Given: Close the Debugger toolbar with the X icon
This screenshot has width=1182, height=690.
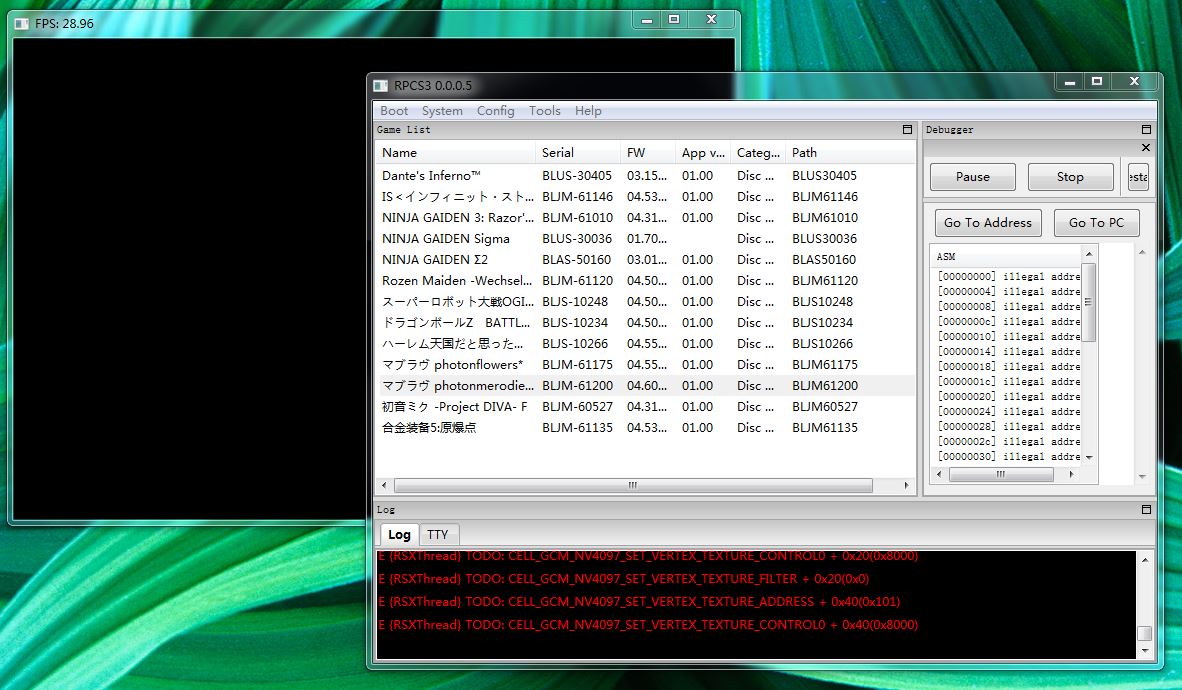Looking at the screenshot, I should click(1146, 148).
